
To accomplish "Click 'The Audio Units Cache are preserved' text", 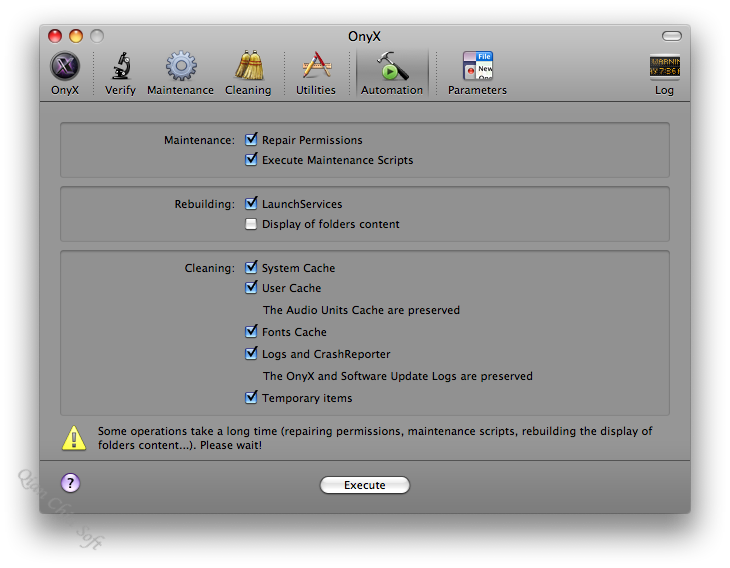I will coord(361,310).
